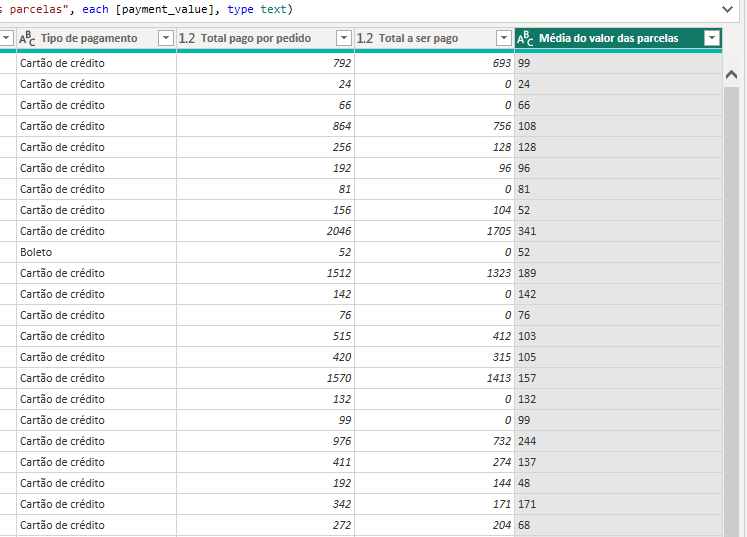The width and height of the screenshot is (747, 537).
Task: Click inside the formula bar text
Action: point(146,9)
